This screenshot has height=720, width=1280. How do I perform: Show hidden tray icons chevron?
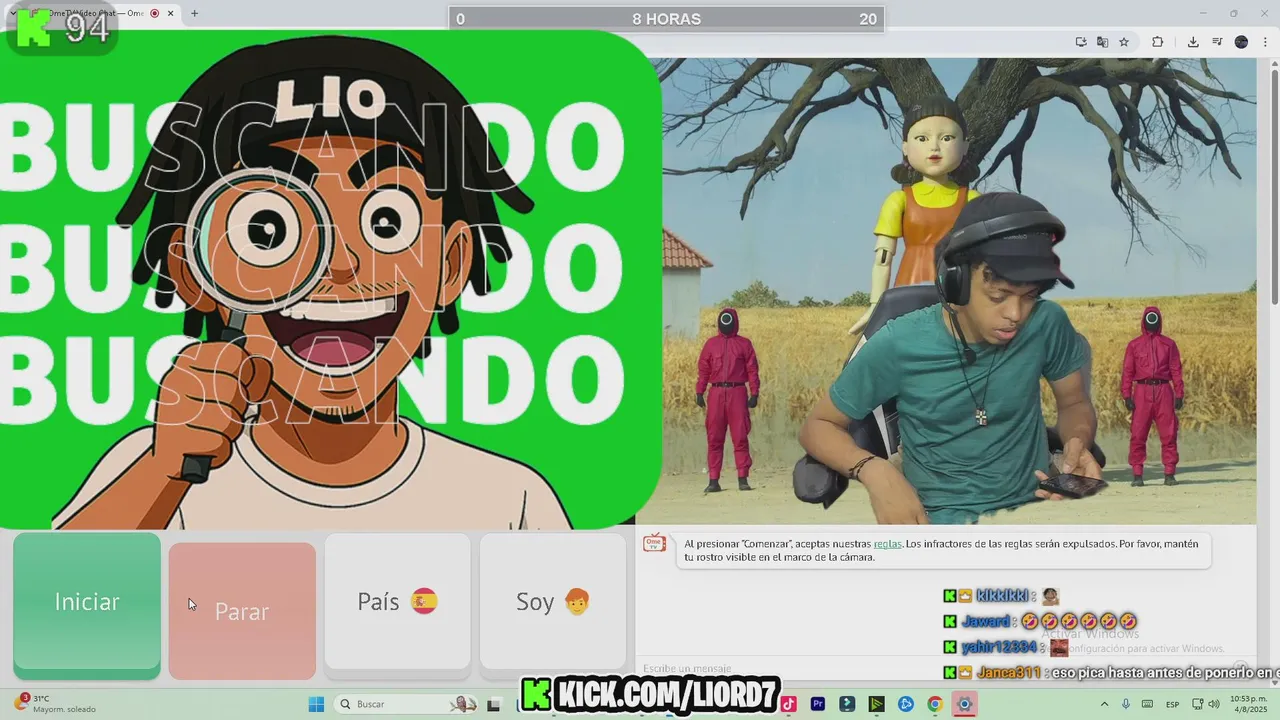click(1104, 704)
